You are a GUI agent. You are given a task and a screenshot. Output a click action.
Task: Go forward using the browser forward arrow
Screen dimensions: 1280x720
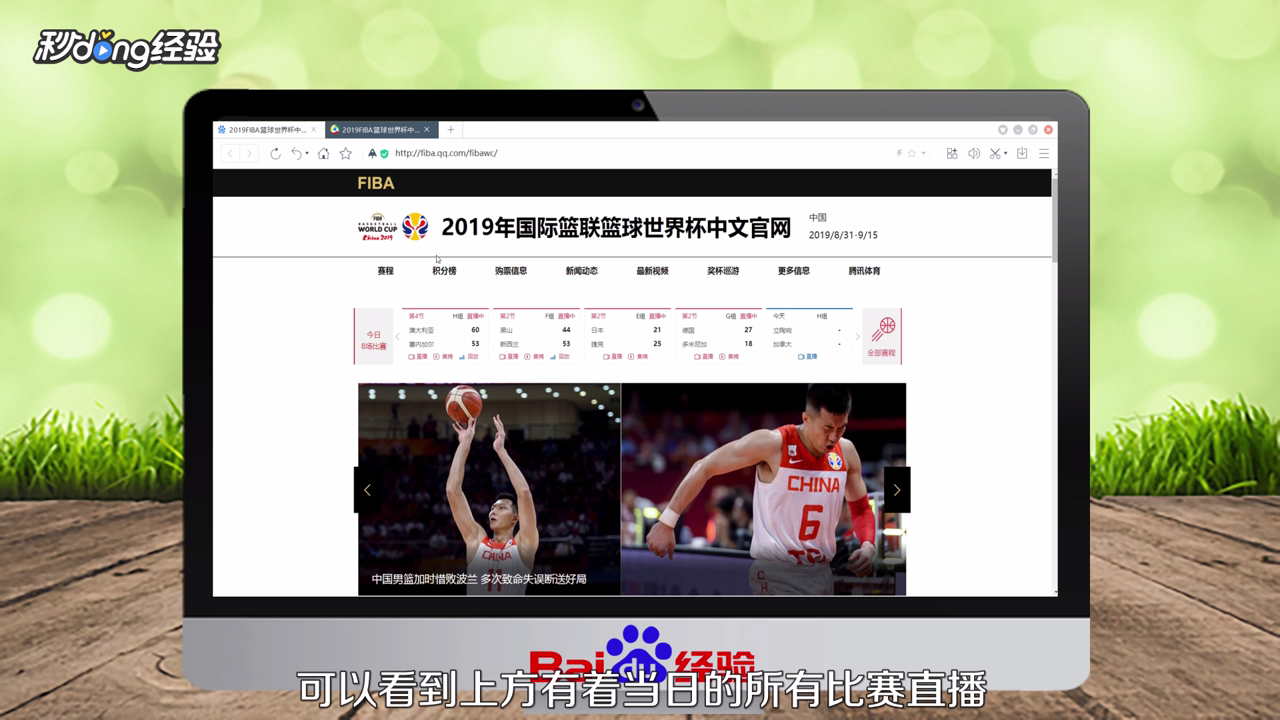249,153
